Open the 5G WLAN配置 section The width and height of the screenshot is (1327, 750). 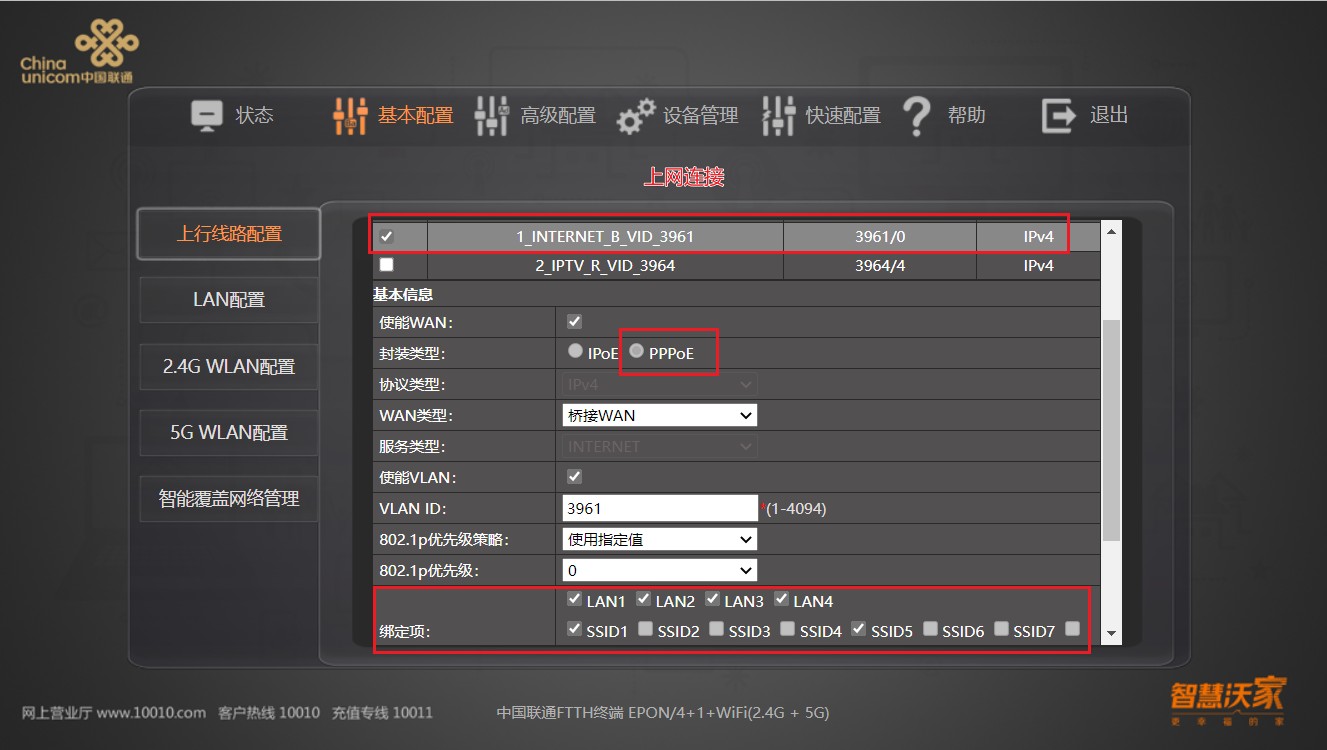point(228,432)
